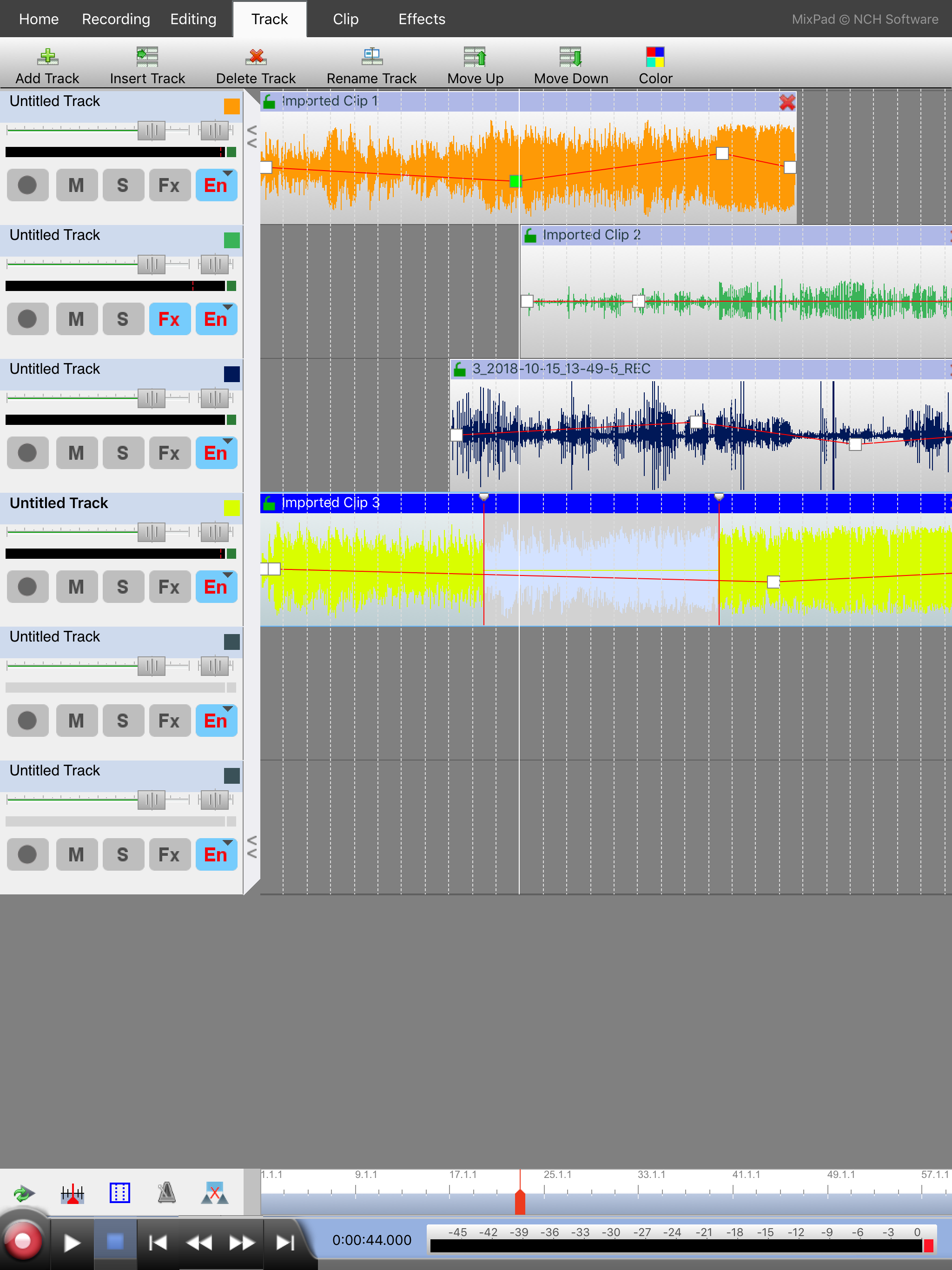Click the snap-to-grid icon
Image resolution: width=952 pixels, height=1270 pixels.
pyautogui.click(x=119, y=1192)
